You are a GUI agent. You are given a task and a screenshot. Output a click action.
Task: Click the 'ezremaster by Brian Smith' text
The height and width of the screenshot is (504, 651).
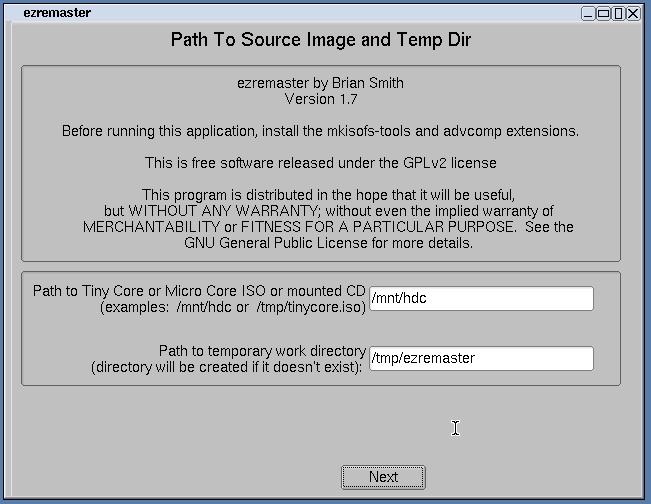coord(320,83)
